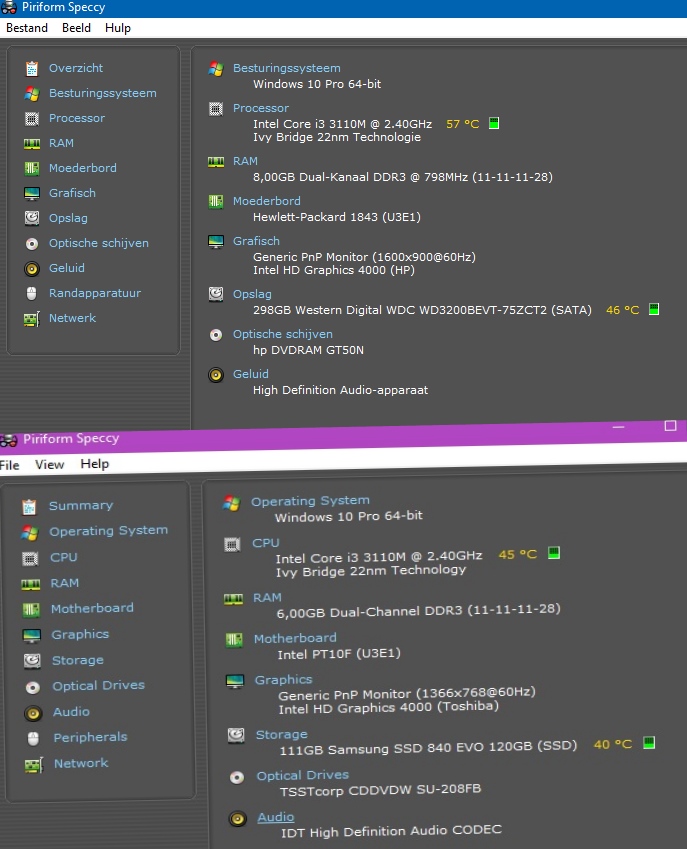Click the text IDT High Definition Audio CODEC
The width and height of the screenshot is (687, 849).
391,831
